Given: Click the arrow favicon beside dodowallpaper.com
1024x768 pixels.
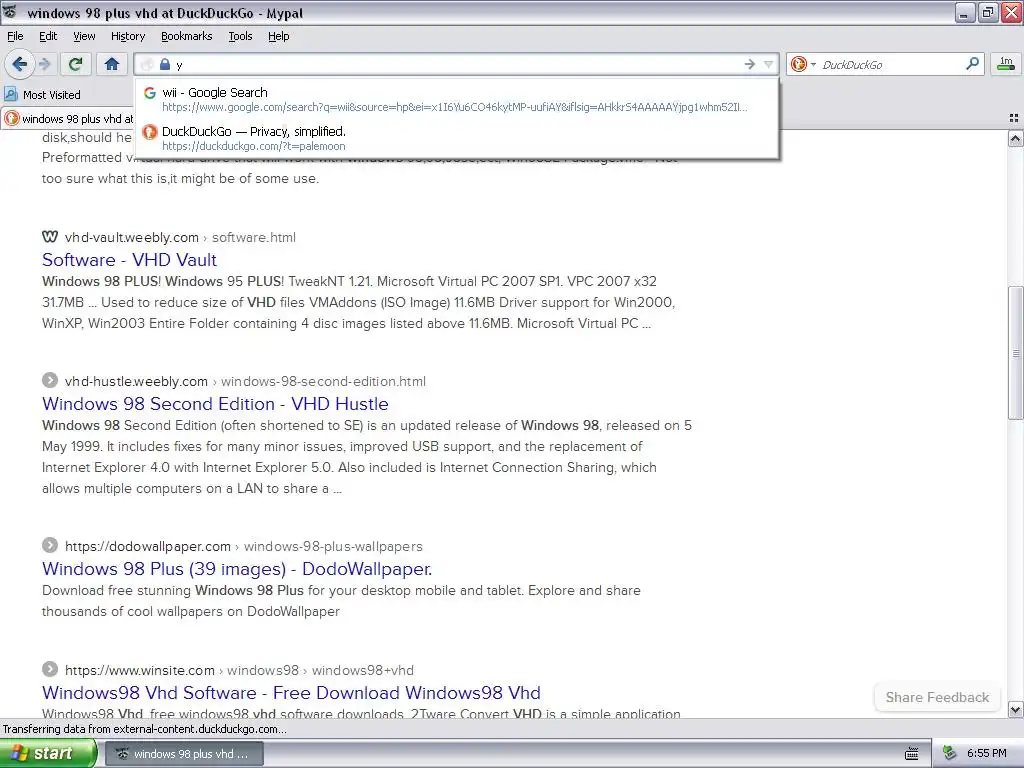Looking at the screenshot, I should click(x=50, y=545).
